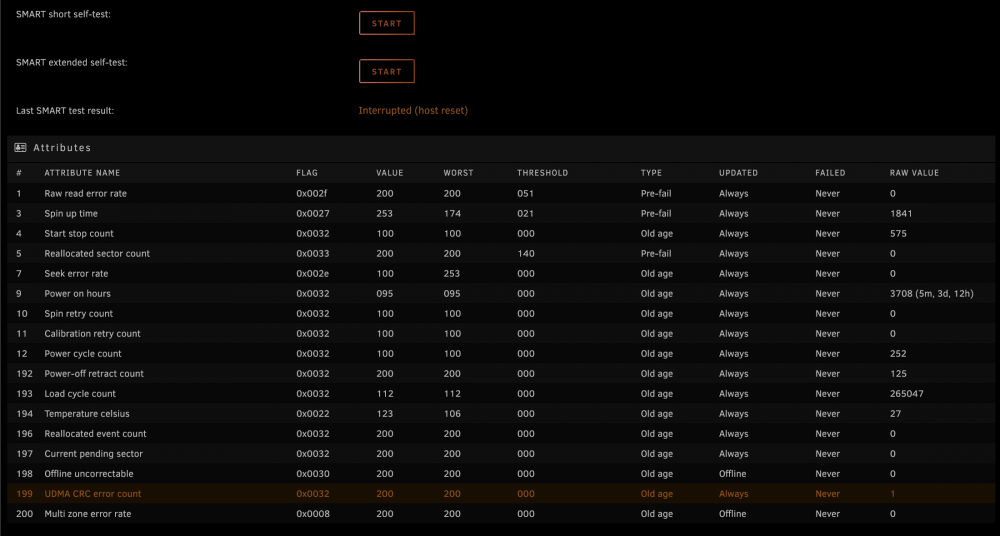The width and height of the screenshot is (1000, 536).
Task: Start the SMART short self-test
Action: pos(386,23)
